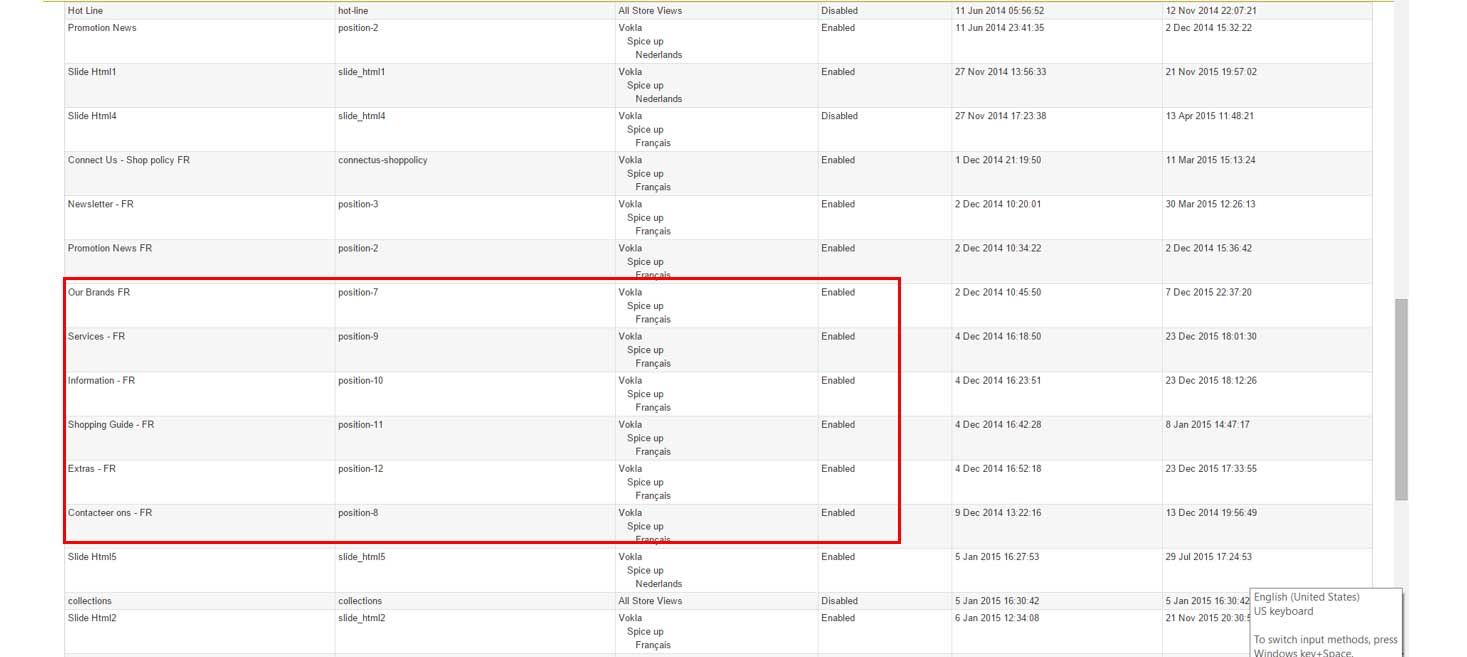Select the position-11 identifier cell
Screen dimensions: 1467x657
tap(360, 425)
